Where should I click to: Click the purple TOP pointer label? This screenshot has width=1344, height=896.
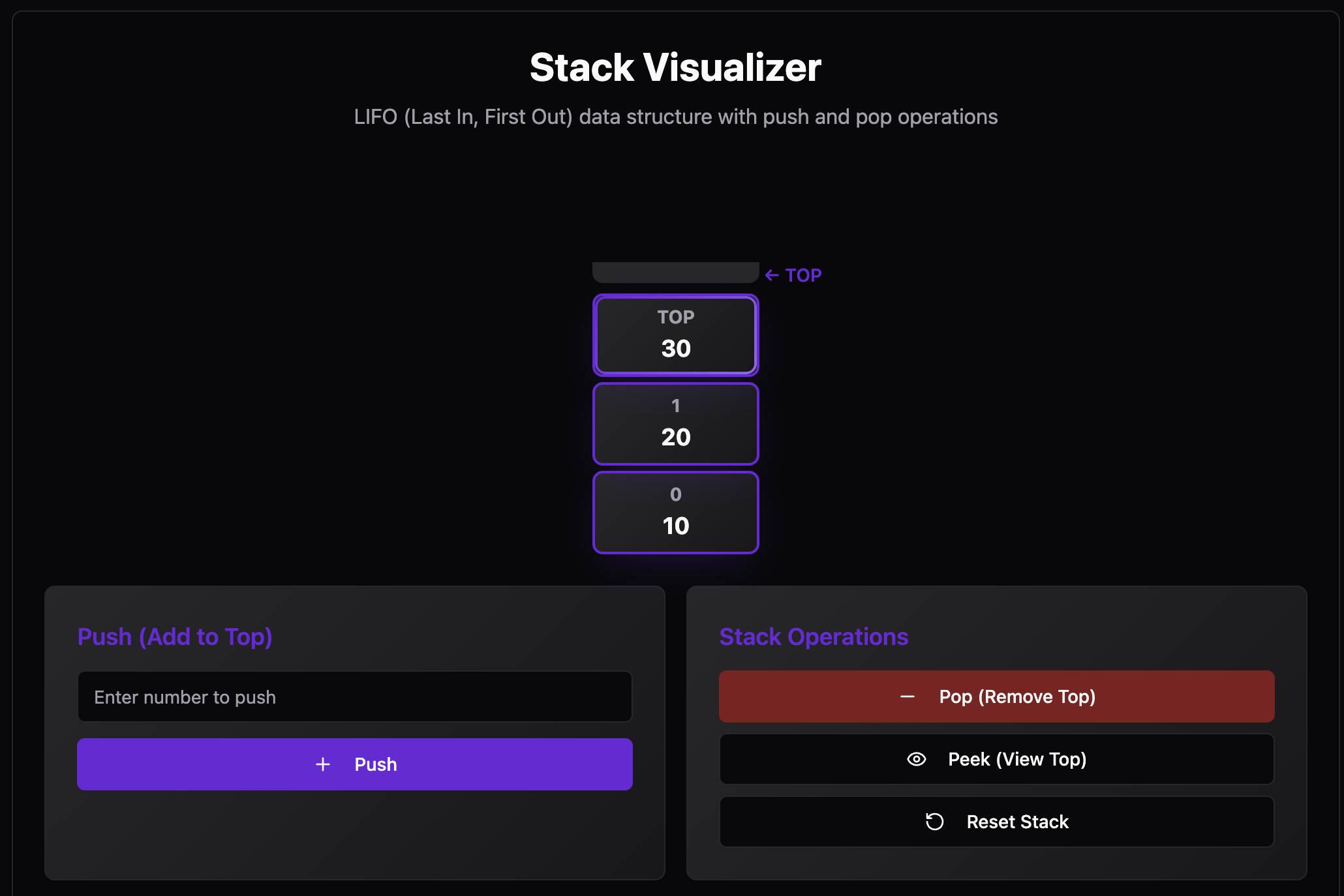(803, 275)
